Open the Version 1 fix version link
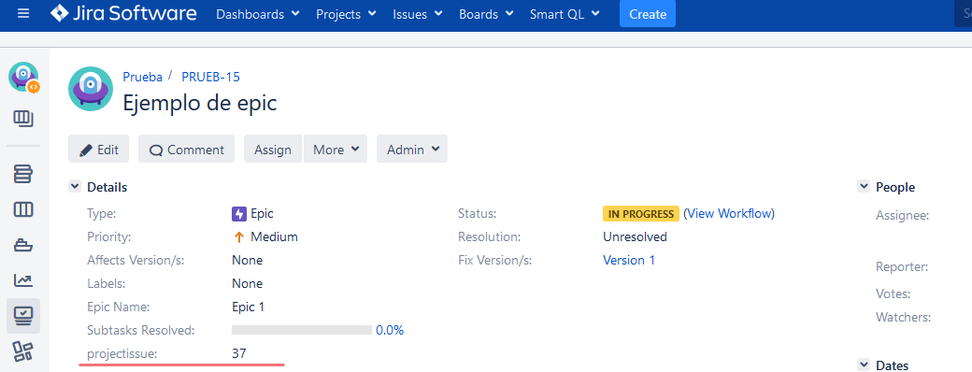Image resolution: width=972 pixels, height=372 pixels. (629, 260)
